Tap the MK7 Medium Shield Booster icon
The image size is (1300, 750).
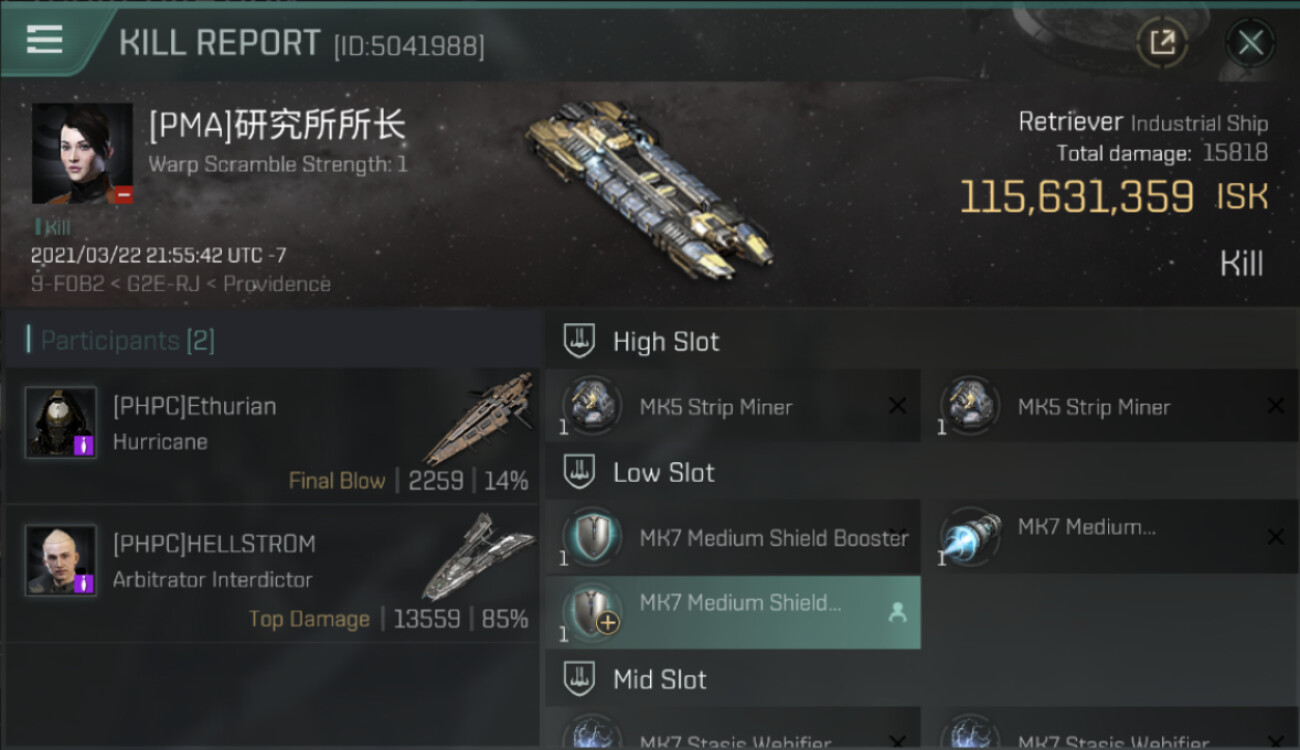click(592, 537)
